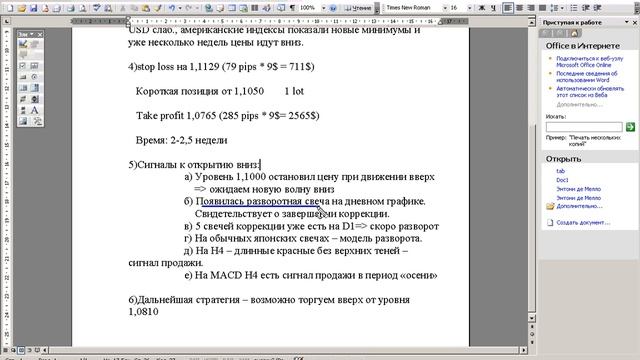Click the Open folder icon in toolbar
The width and height of the screenshot is (640, 360).
pos(21,8)
